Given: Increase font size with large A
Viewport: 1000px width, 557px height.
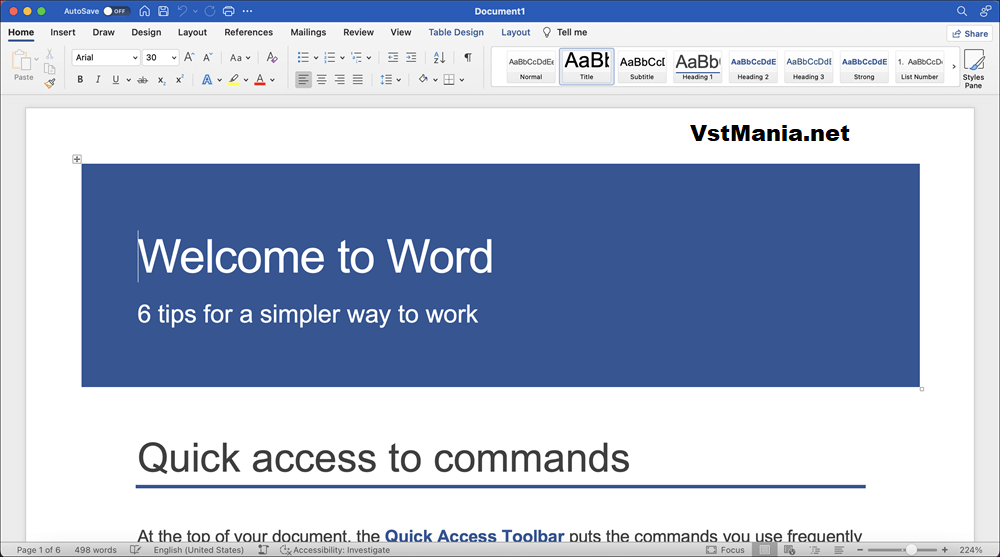Looking at the screenshot, I should click(x=189, y=57).
